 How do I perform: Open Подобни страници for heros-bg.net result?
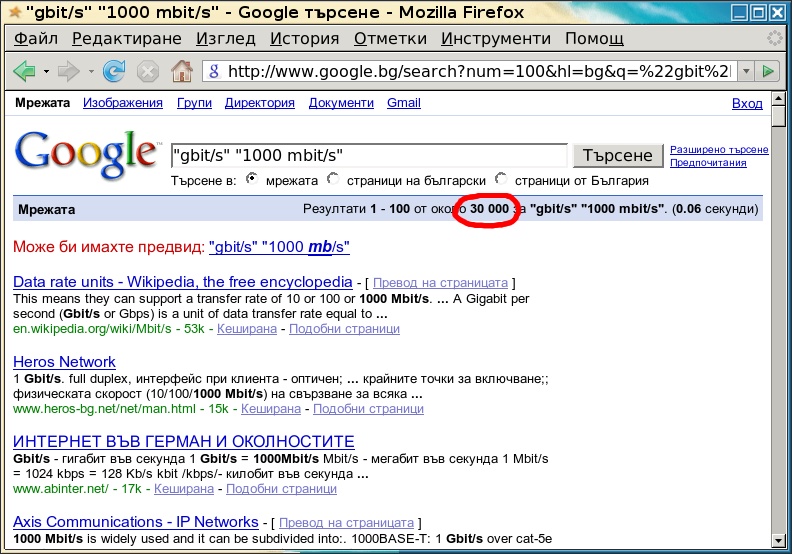tap(368, 409)
